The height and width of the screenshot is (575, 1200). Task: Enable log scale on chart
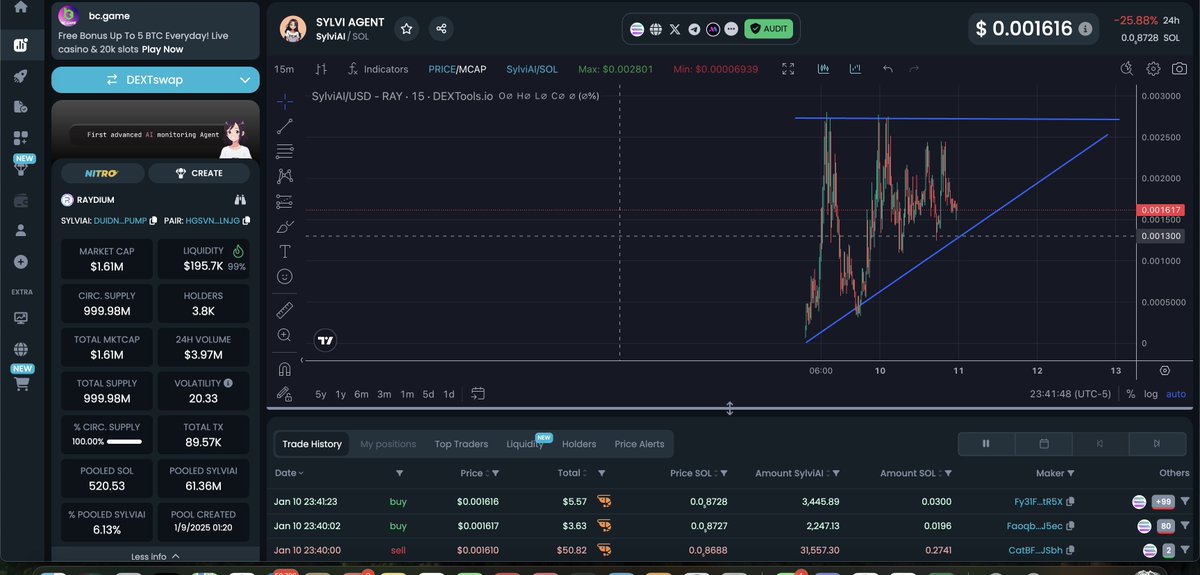click(x=1151, y=394)
